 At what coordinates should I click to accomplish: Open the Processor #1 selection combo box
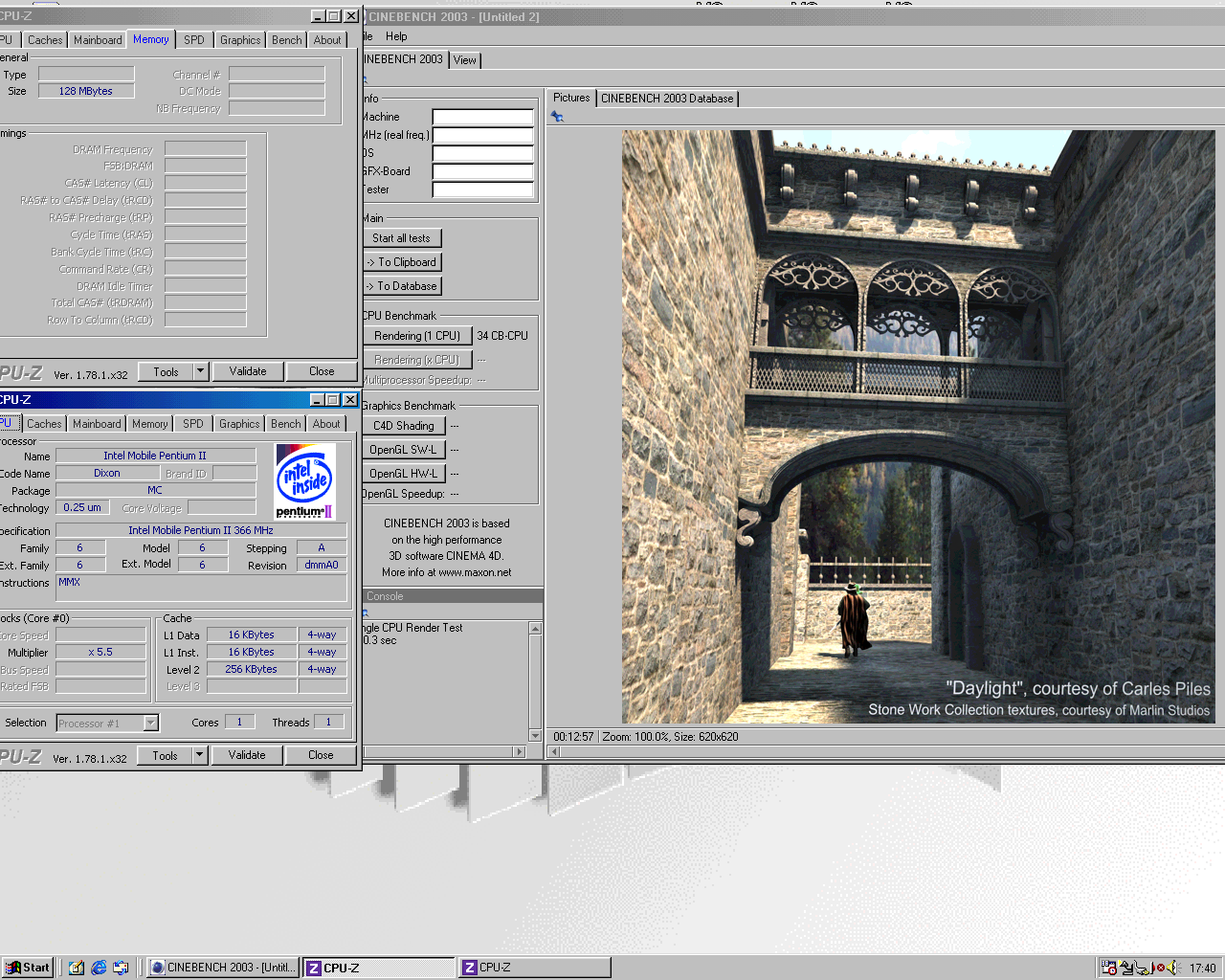pos(107,724)
